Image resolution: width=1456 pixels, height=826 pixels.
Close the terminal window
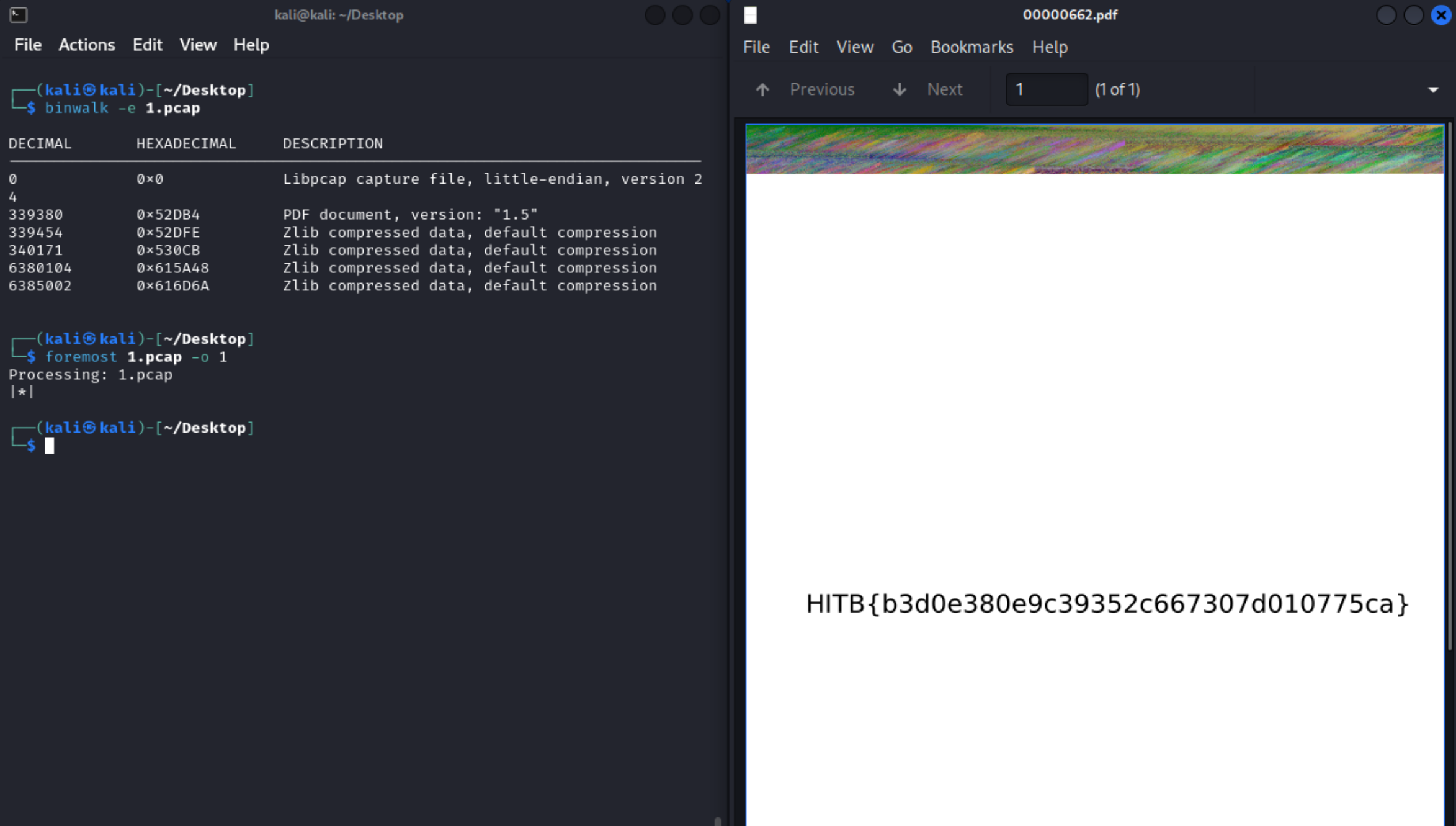[x=710, y=15]
